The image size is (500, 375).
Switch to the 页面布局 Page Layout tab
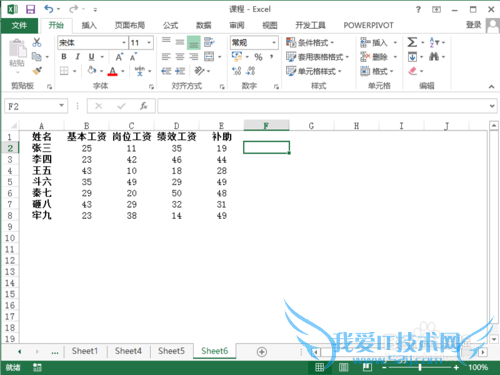pyautogui.click(x=130, y=25)
